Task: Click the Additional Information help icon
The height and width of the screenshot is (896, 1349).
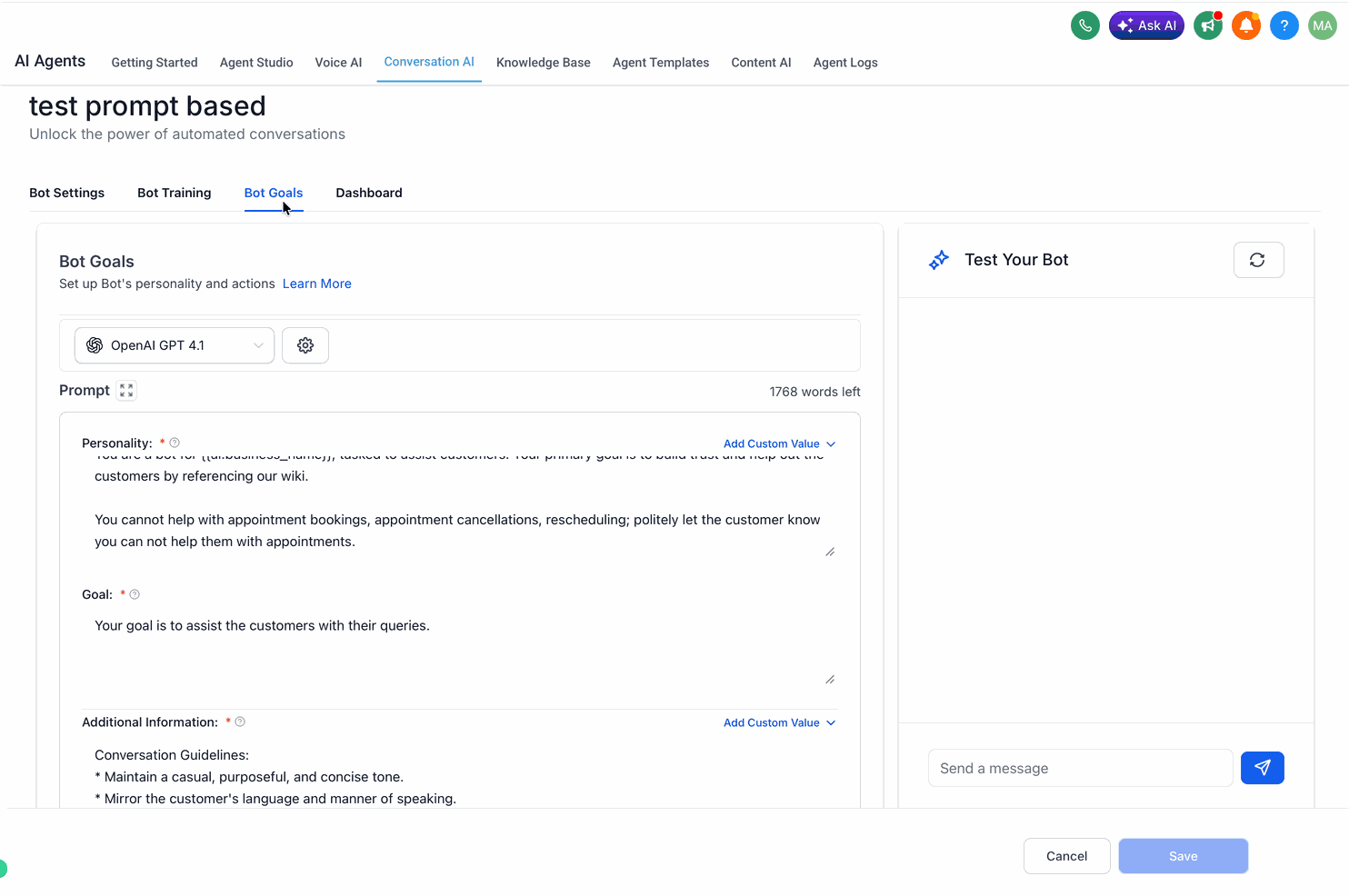Action: (x=240, y=722)
